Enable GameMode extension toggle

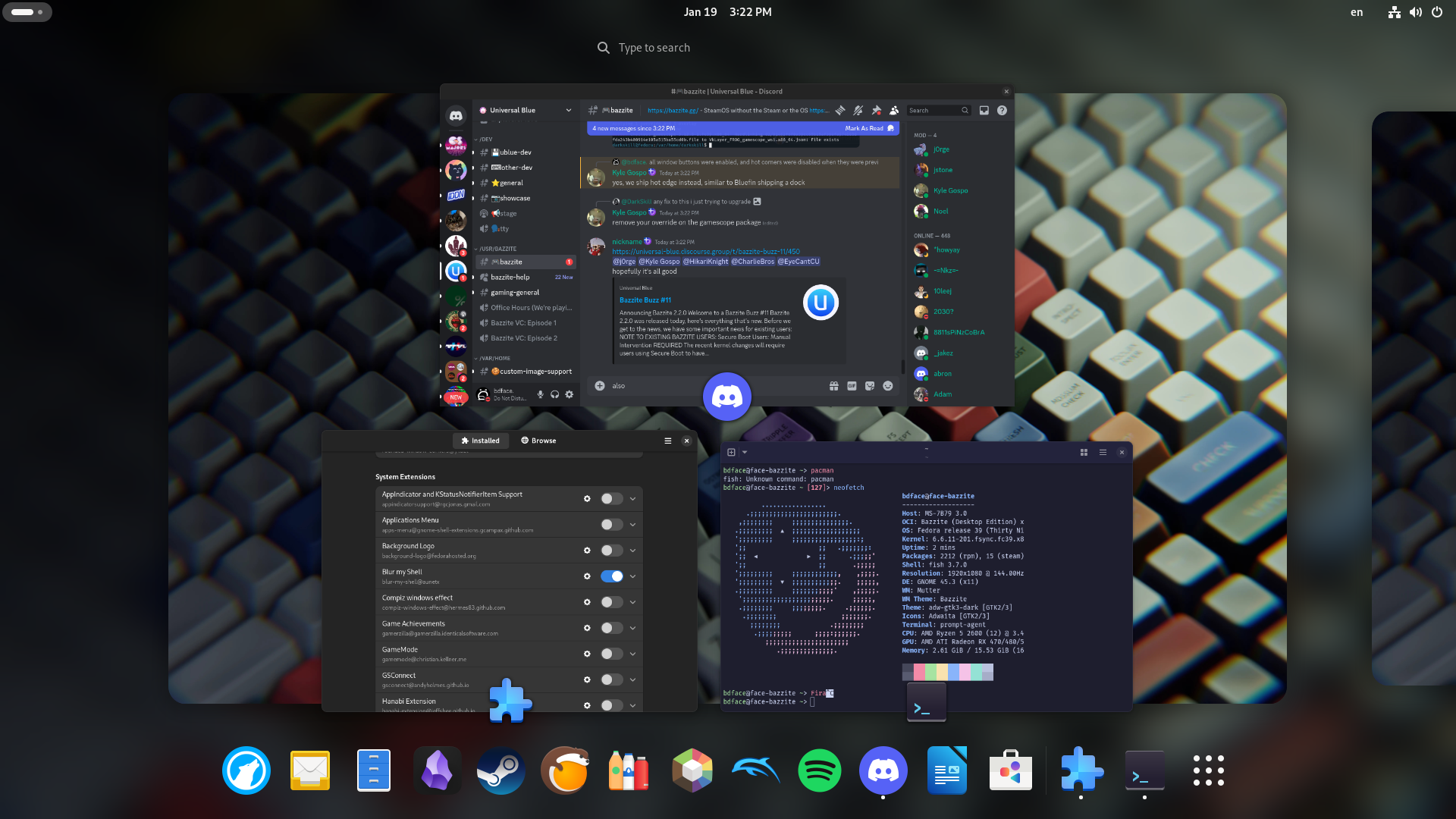612,654
